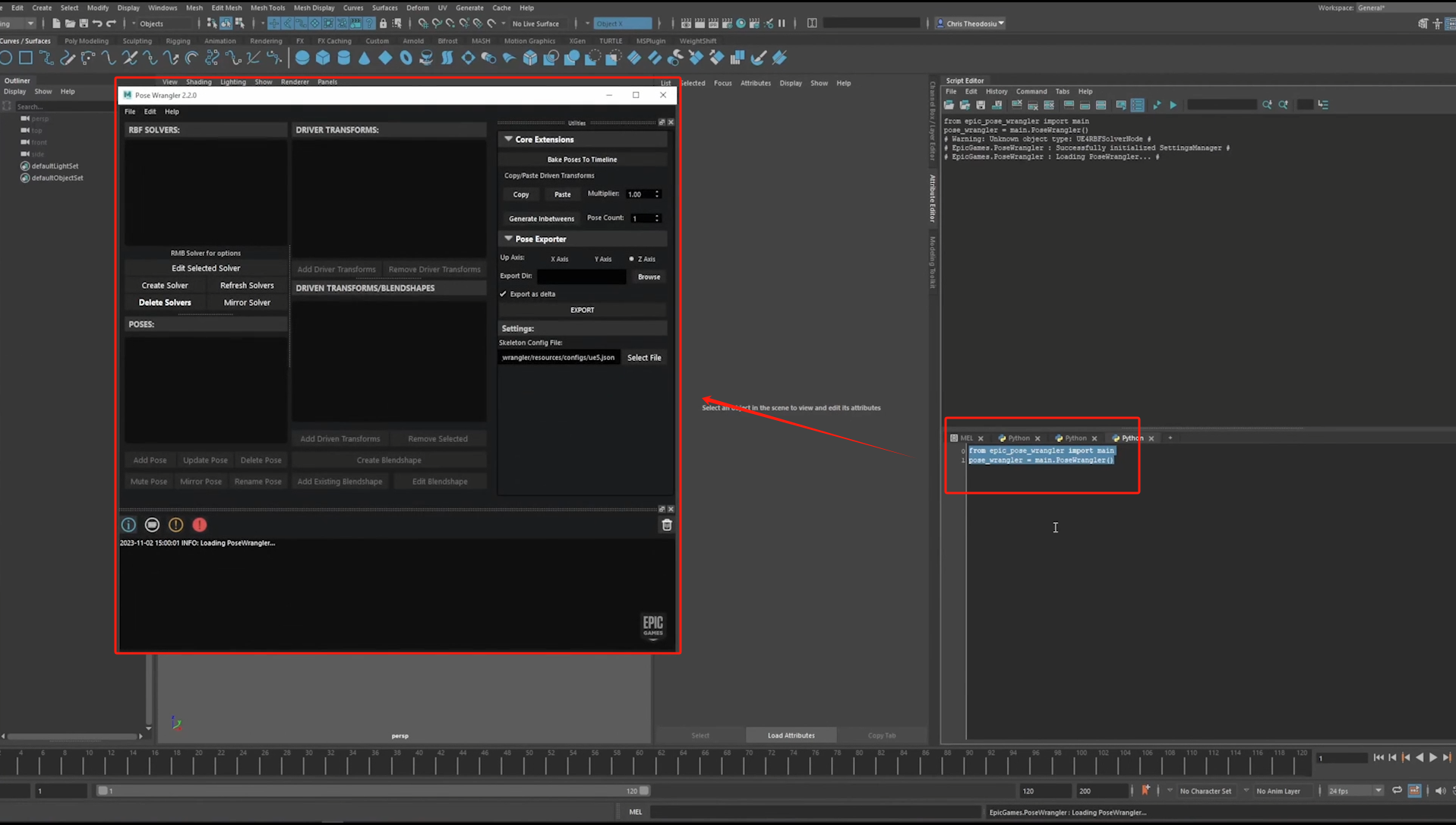Open Pose Wrangler's File menu

coord(129,111)
